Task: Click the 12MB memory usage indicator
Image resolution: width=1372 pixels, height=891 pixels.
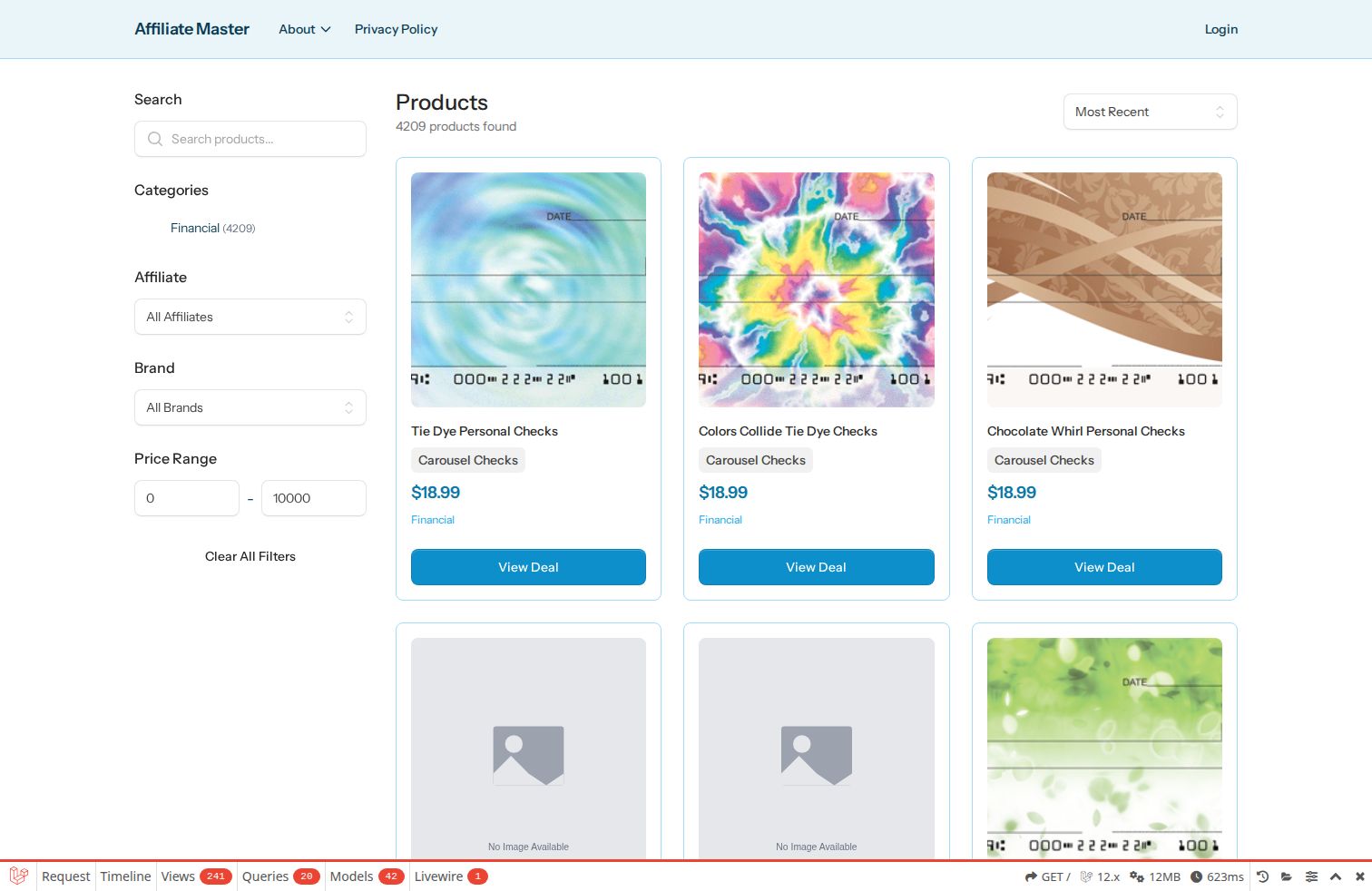Action: click(x=1155, y=876)
